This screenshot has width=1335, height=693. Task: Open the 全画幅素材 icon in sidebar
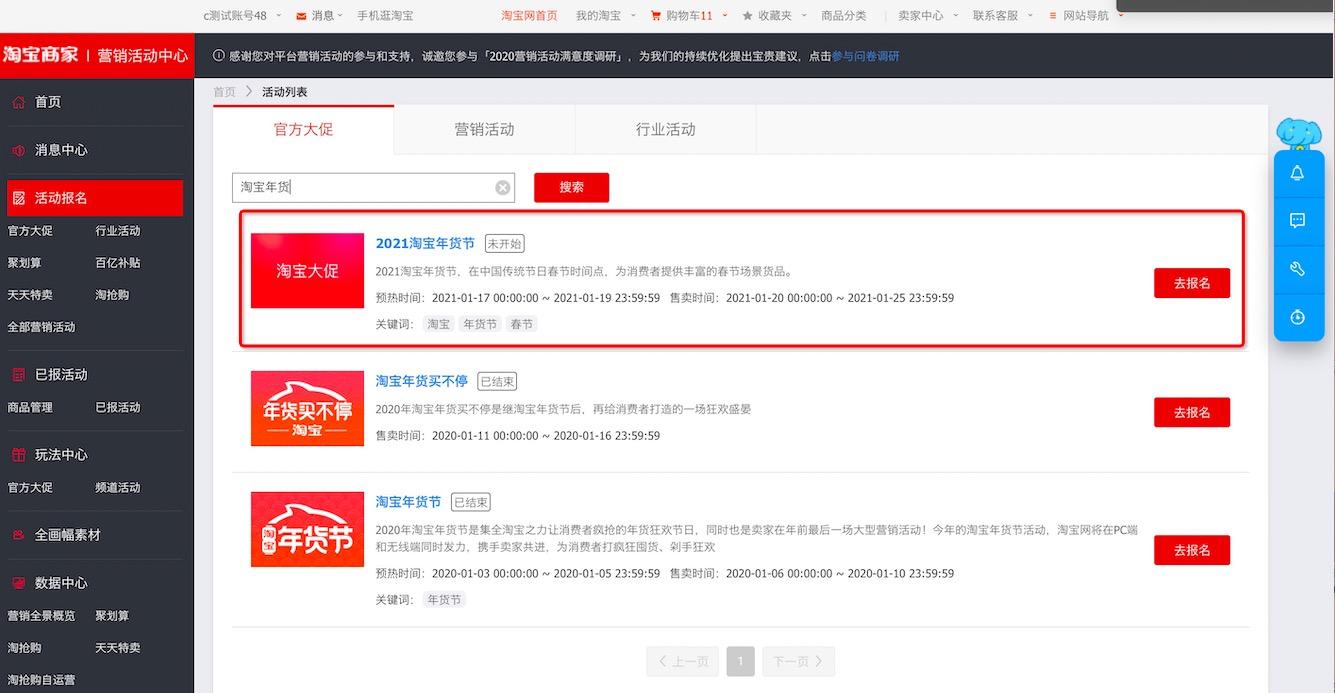tap(18, 535)
